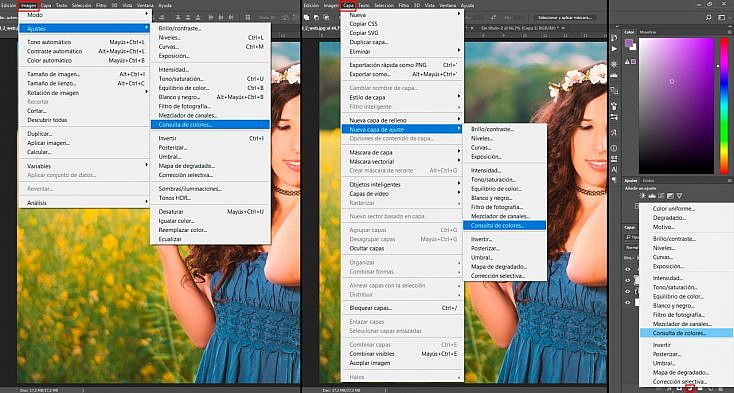This screenshot has width=734, height=393.
Task: Click the purple foreground color swatch
Action: point(629,43)
